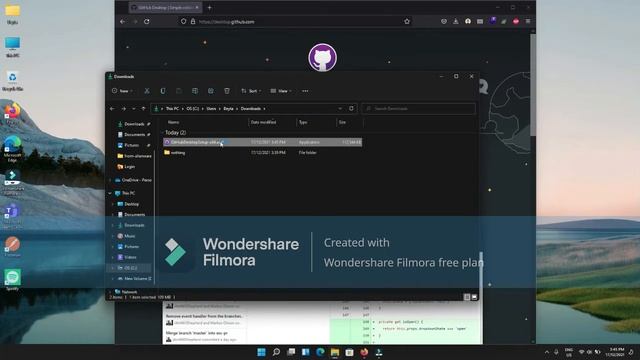Open recent locations dropdown arrow in Explorer

[133, 109]
